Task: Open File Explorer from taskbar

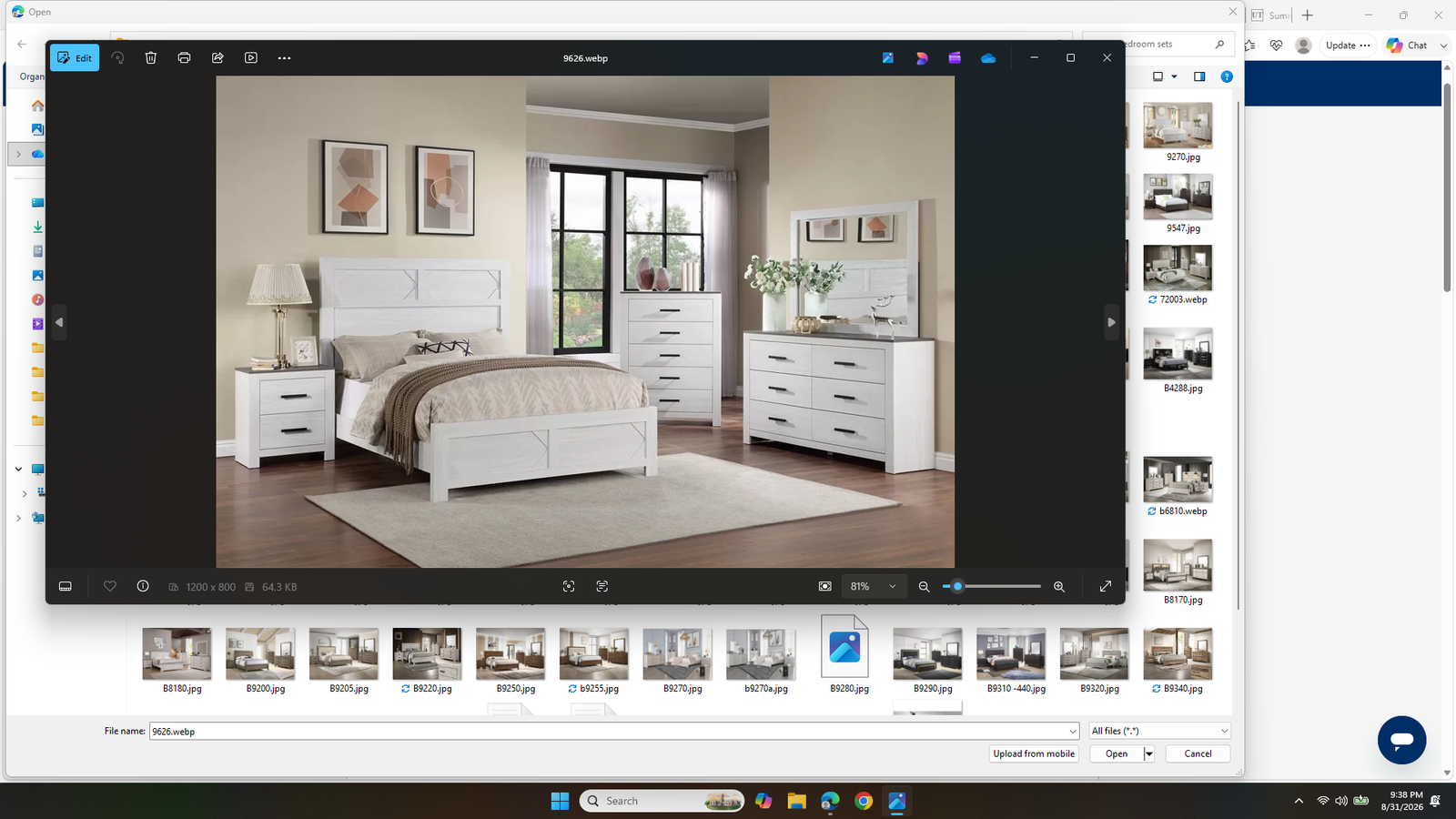Action: [x=797, y=801]
